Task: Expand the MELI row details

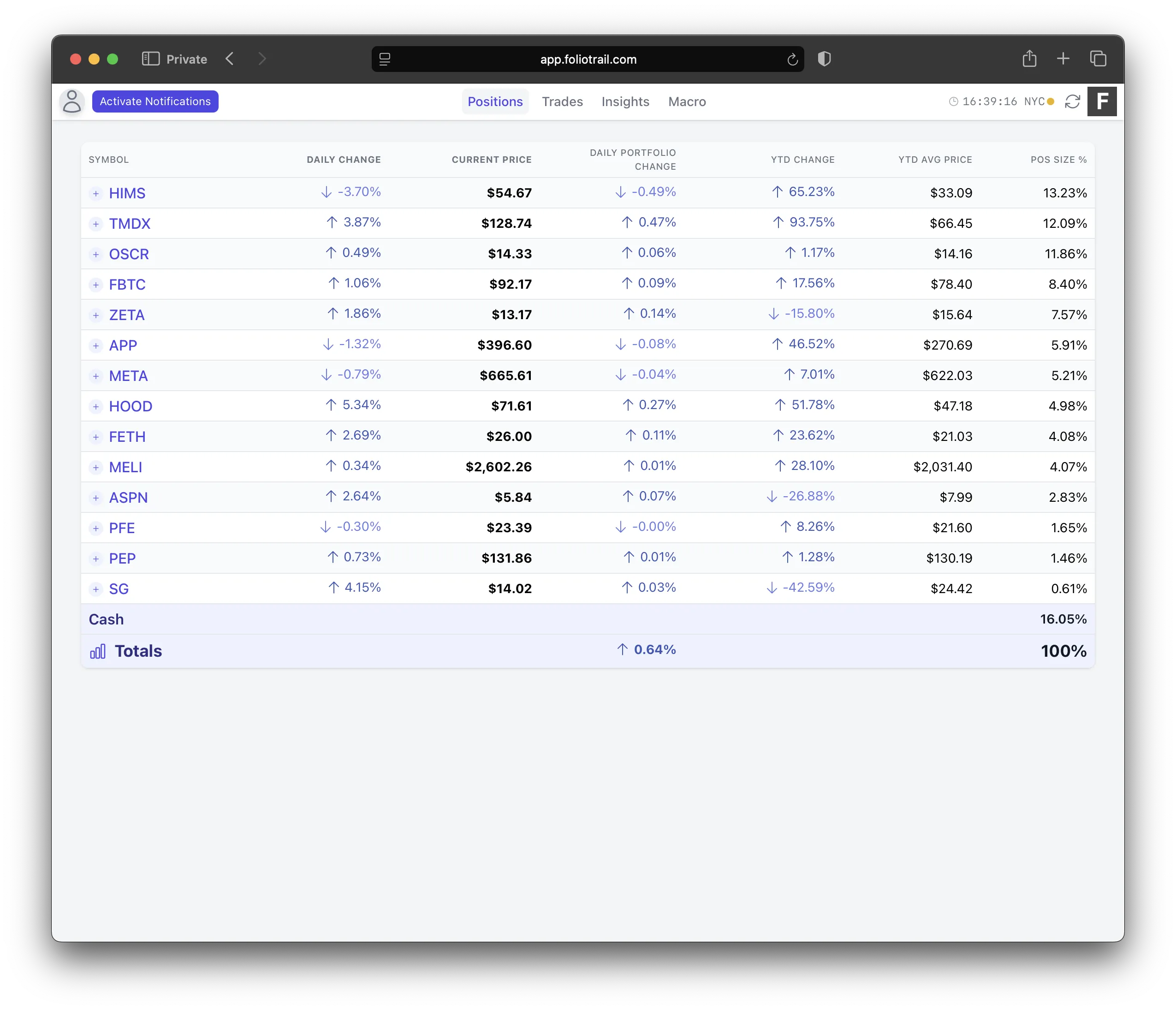Action: (96, 468)
